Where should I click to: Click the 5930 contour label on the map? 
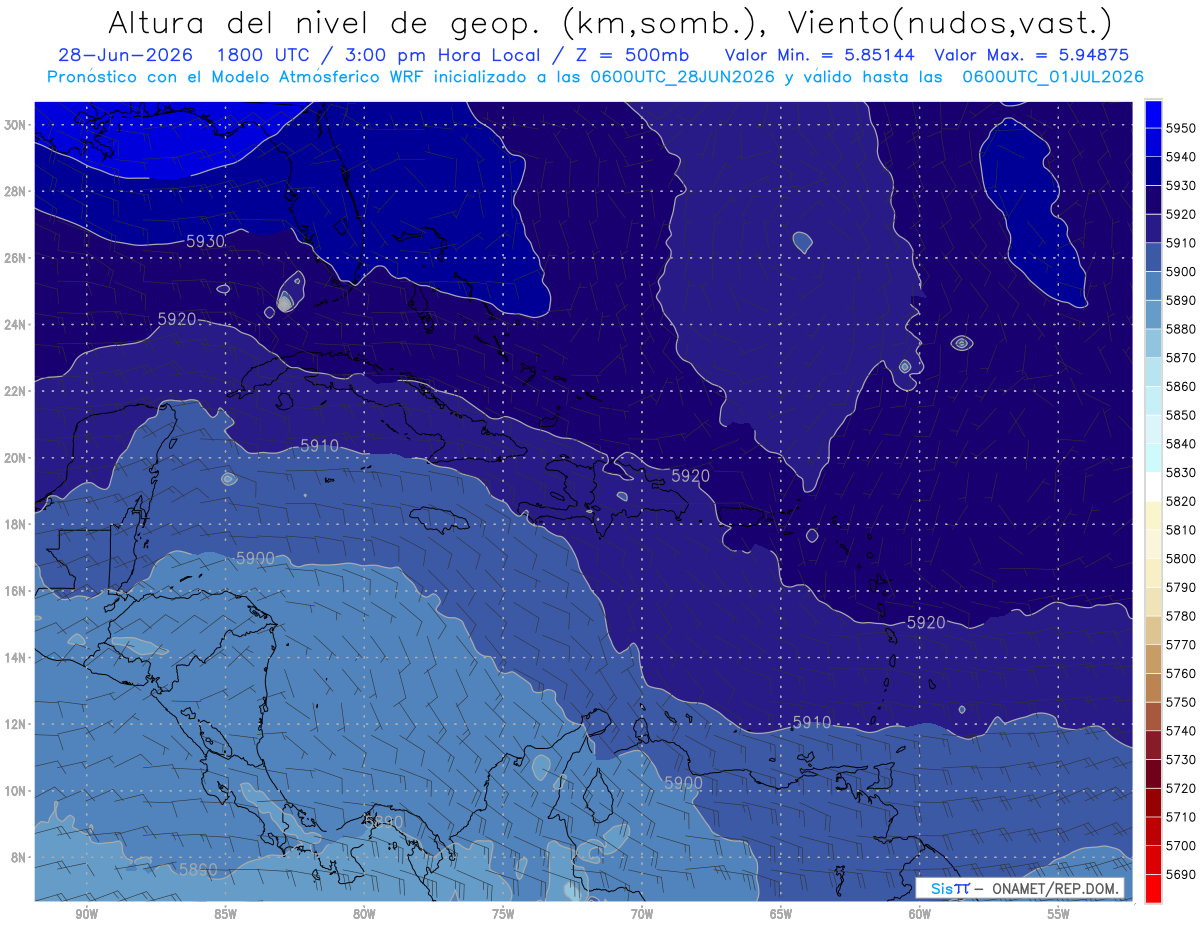(x=205, y=241)
